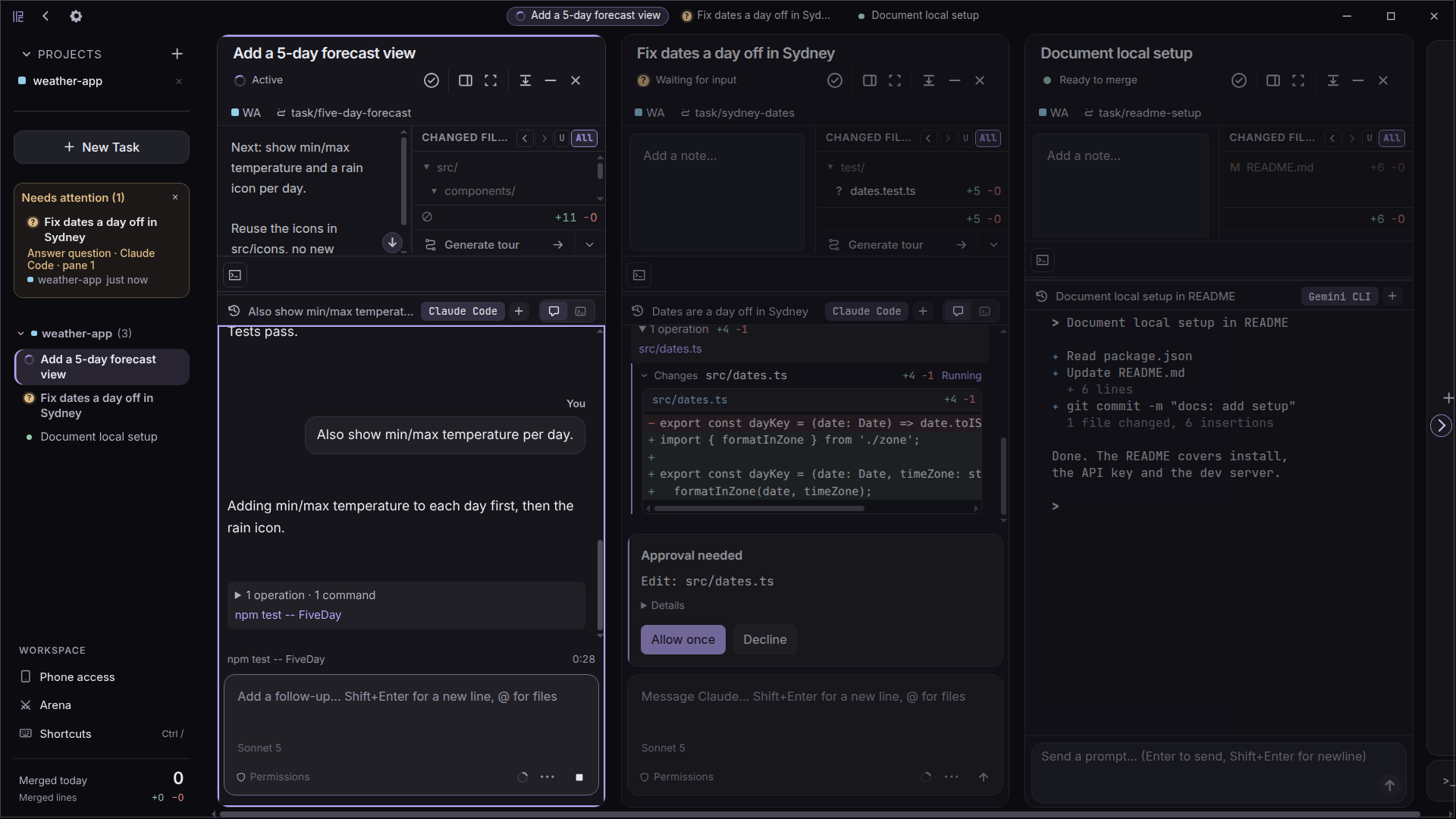Toggle ALL filter in Document setup pane

tap(1392, 138)
